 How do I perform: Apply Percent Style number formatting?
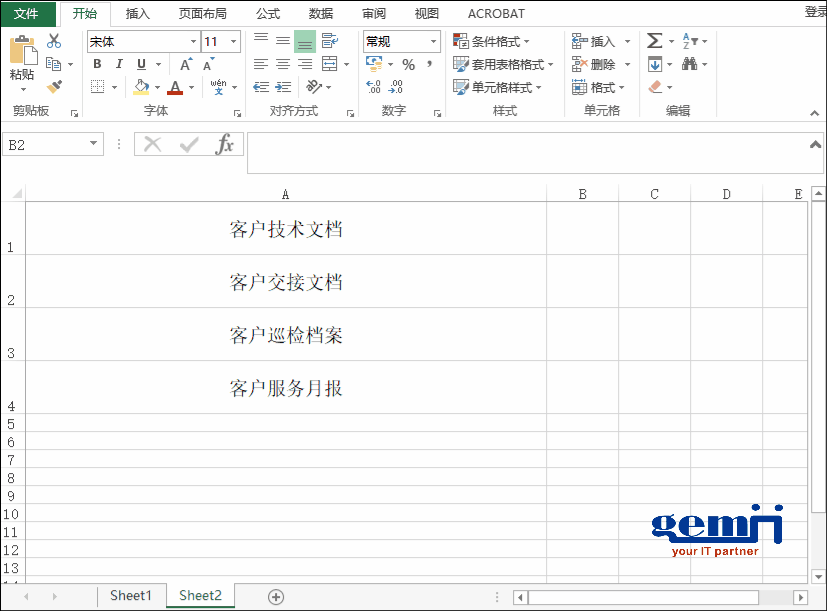[408, 64]
